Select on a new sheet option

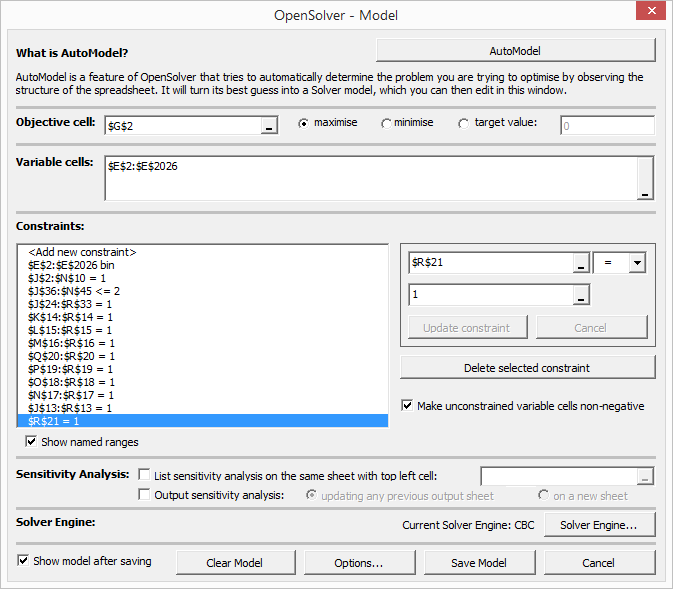[x=543, y=495]
